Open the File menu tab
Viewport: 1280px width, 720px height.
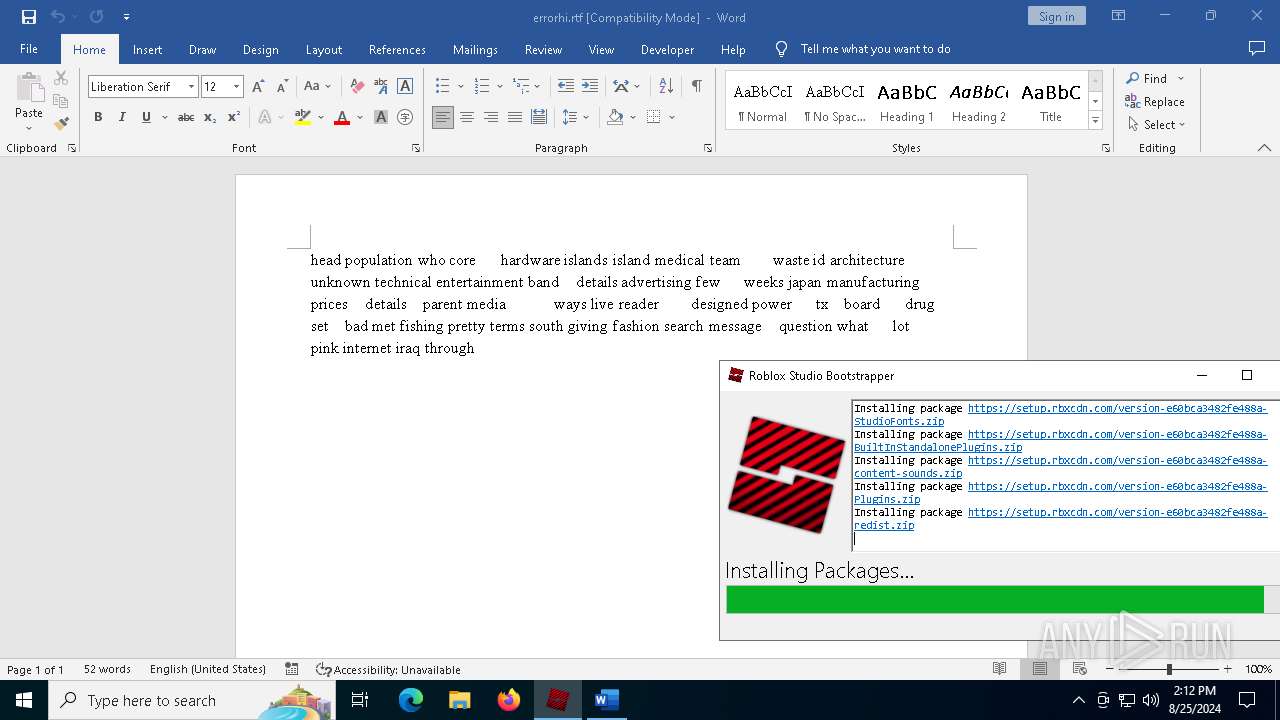[x=29, y=49]
